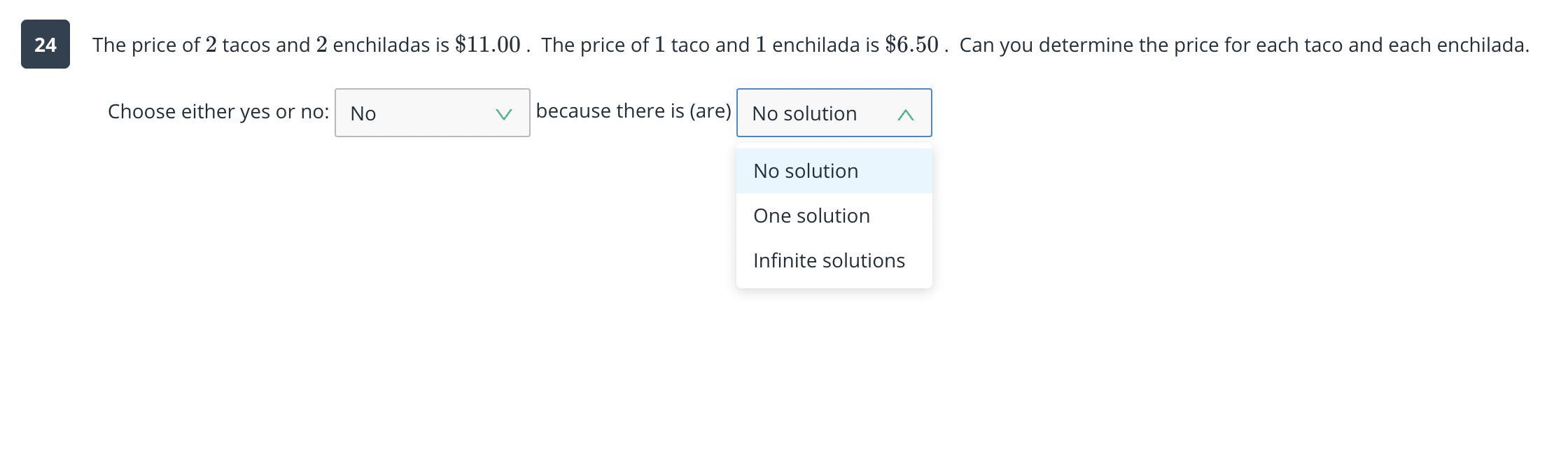
Task: Open the yes or no dropdown
Action: point(432,113)
